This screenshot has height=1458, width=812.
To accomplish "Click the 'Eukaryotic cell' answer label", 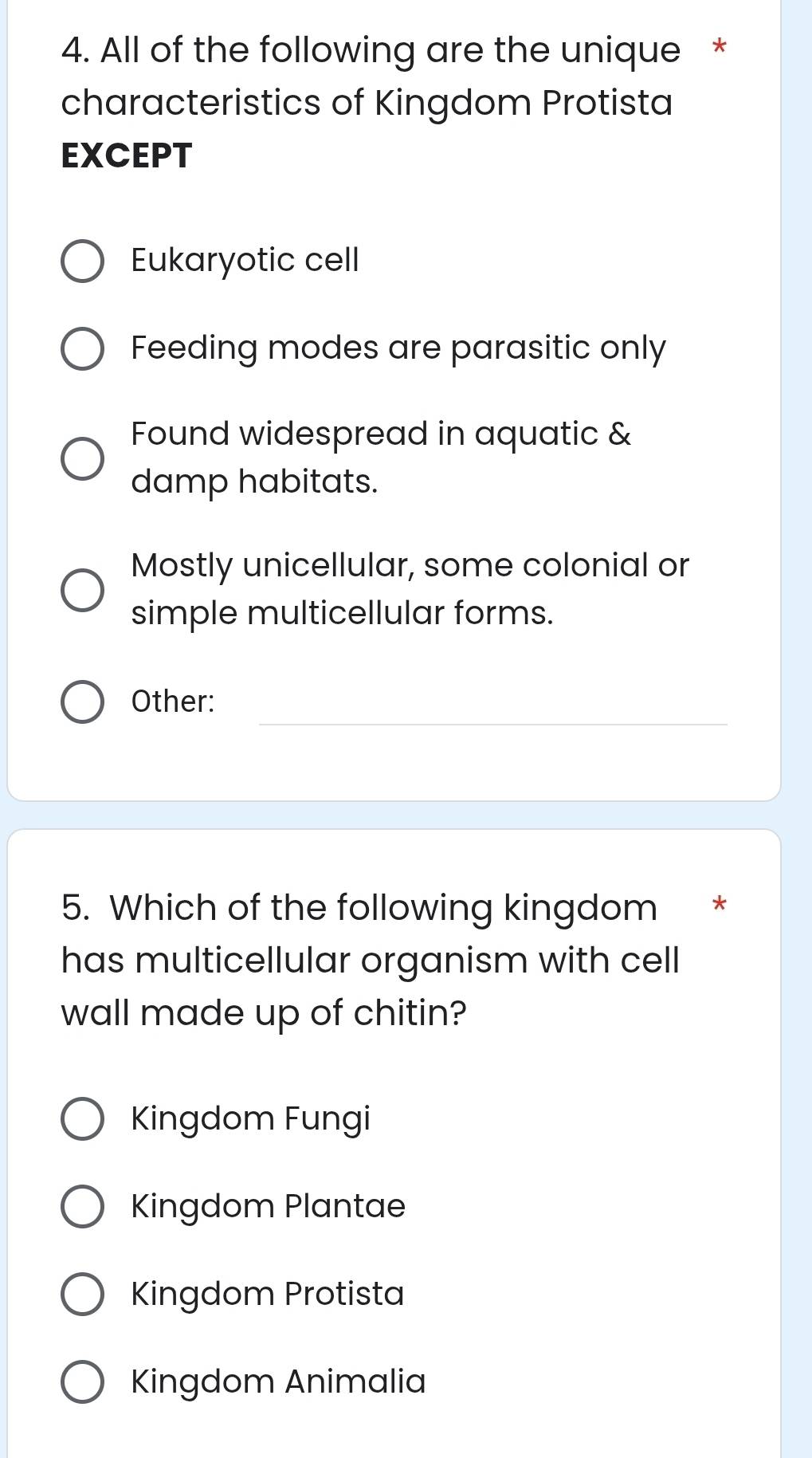I will [243, 259].
